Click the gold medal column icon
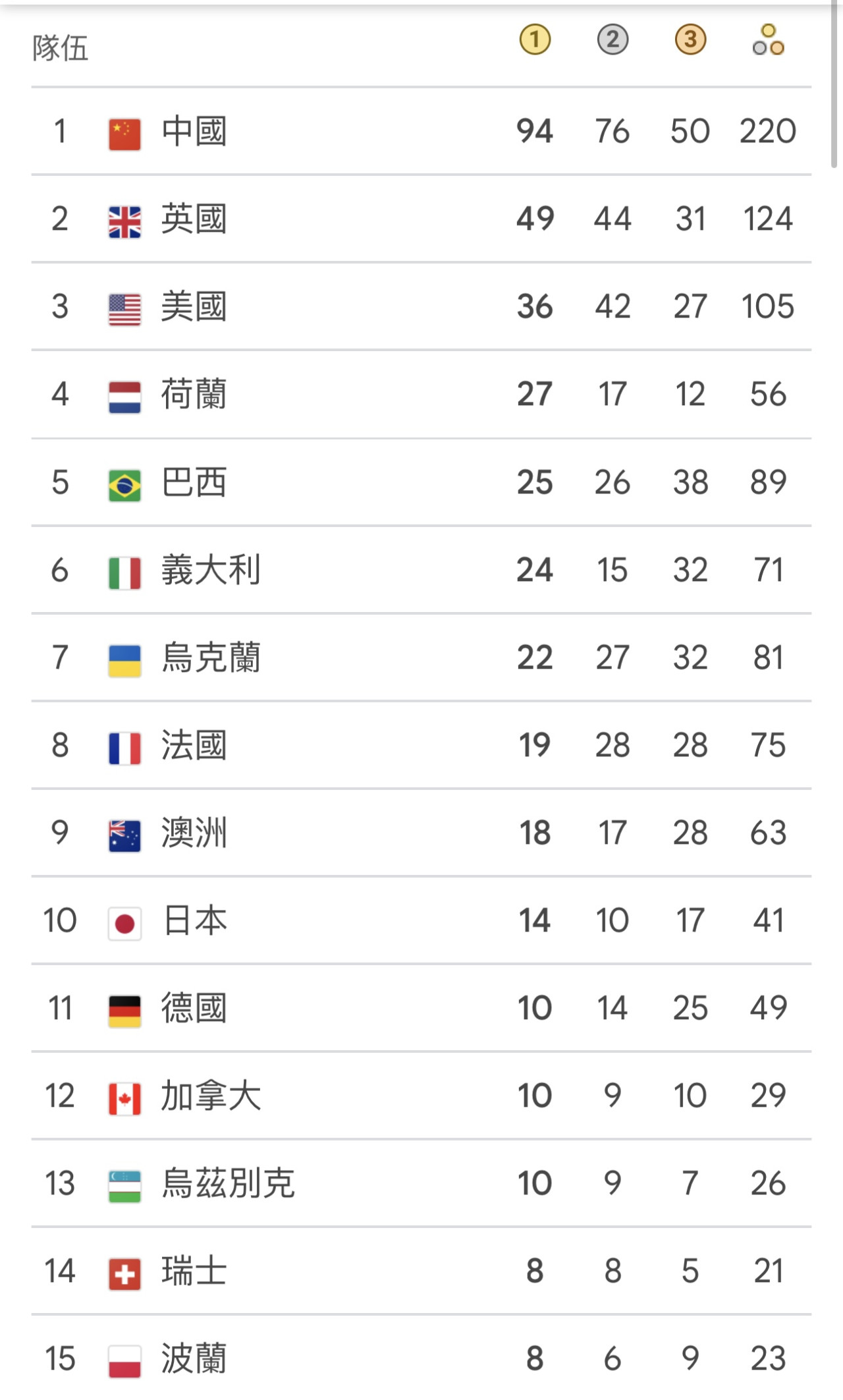 534,40
